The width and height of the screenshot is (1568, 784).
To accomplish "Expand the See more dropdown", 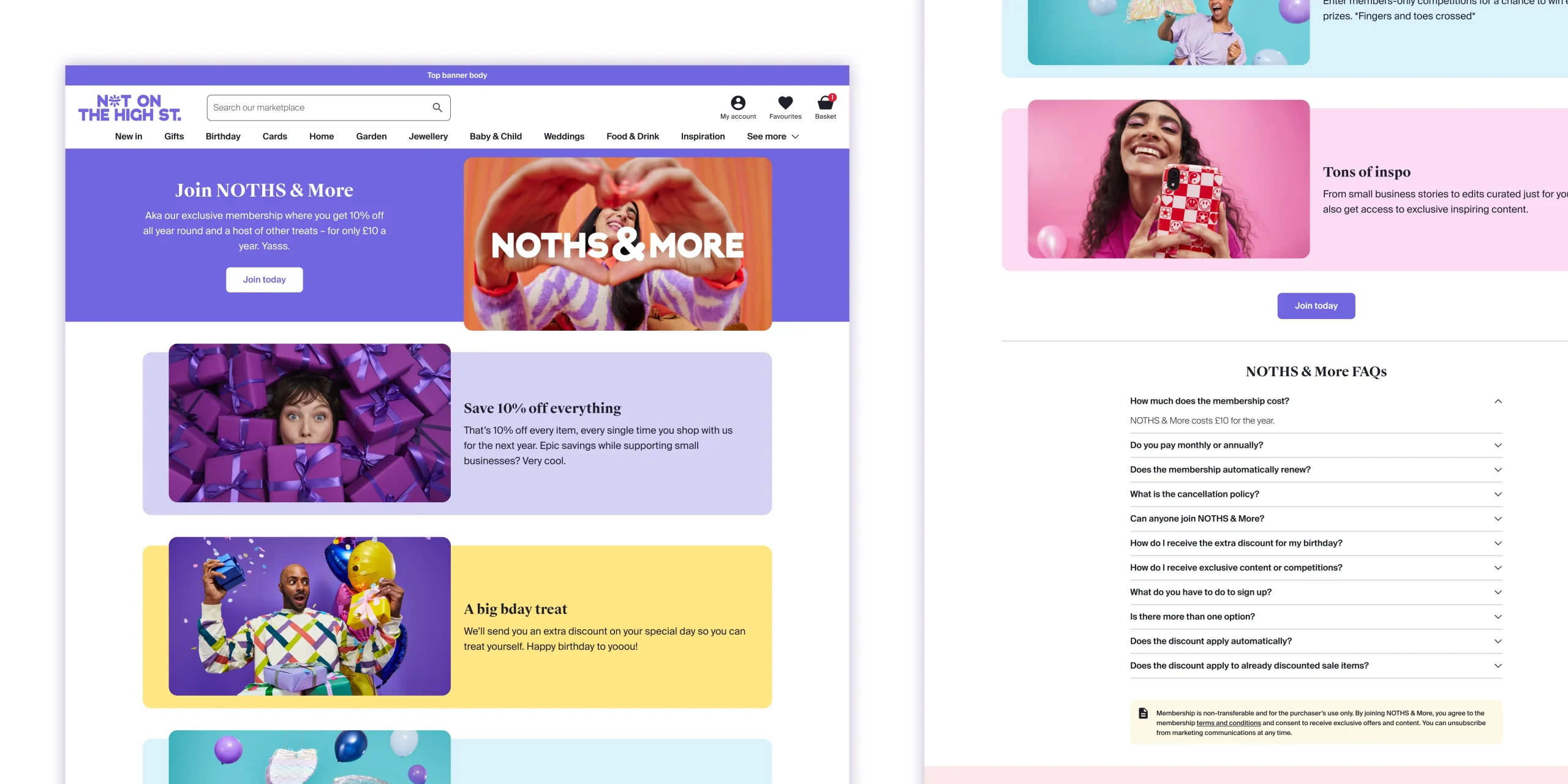I will (x=773, y=137).
